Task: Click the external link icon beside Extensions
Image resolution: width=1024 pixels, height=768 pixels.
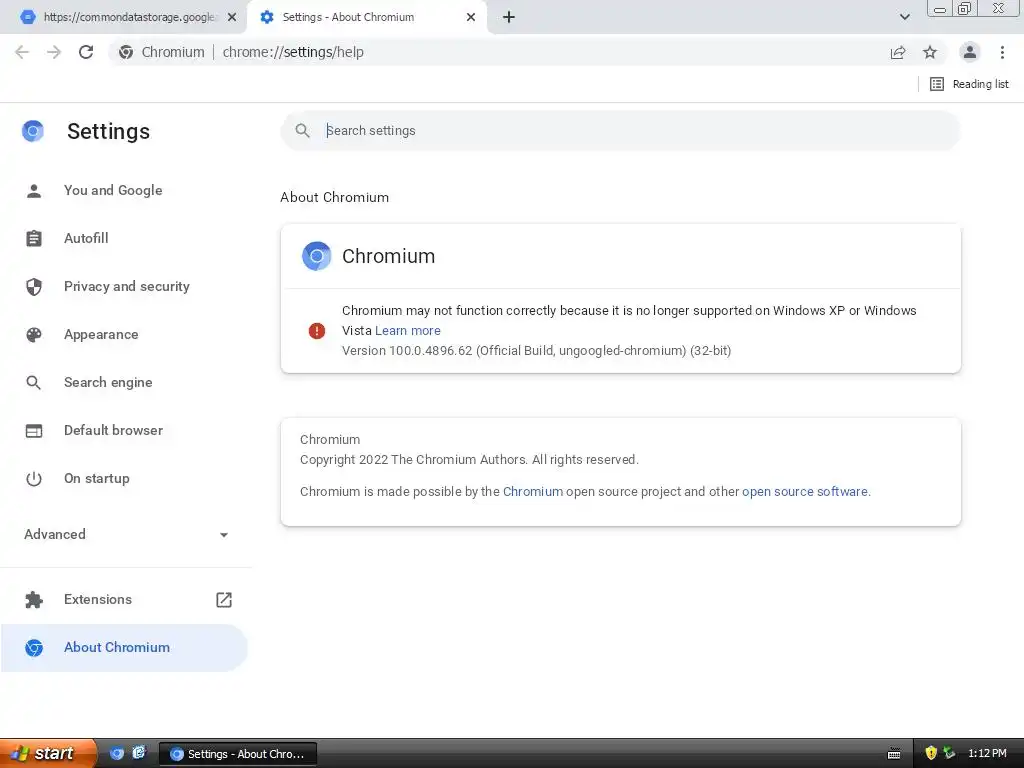Action: [x=224, y=600]
